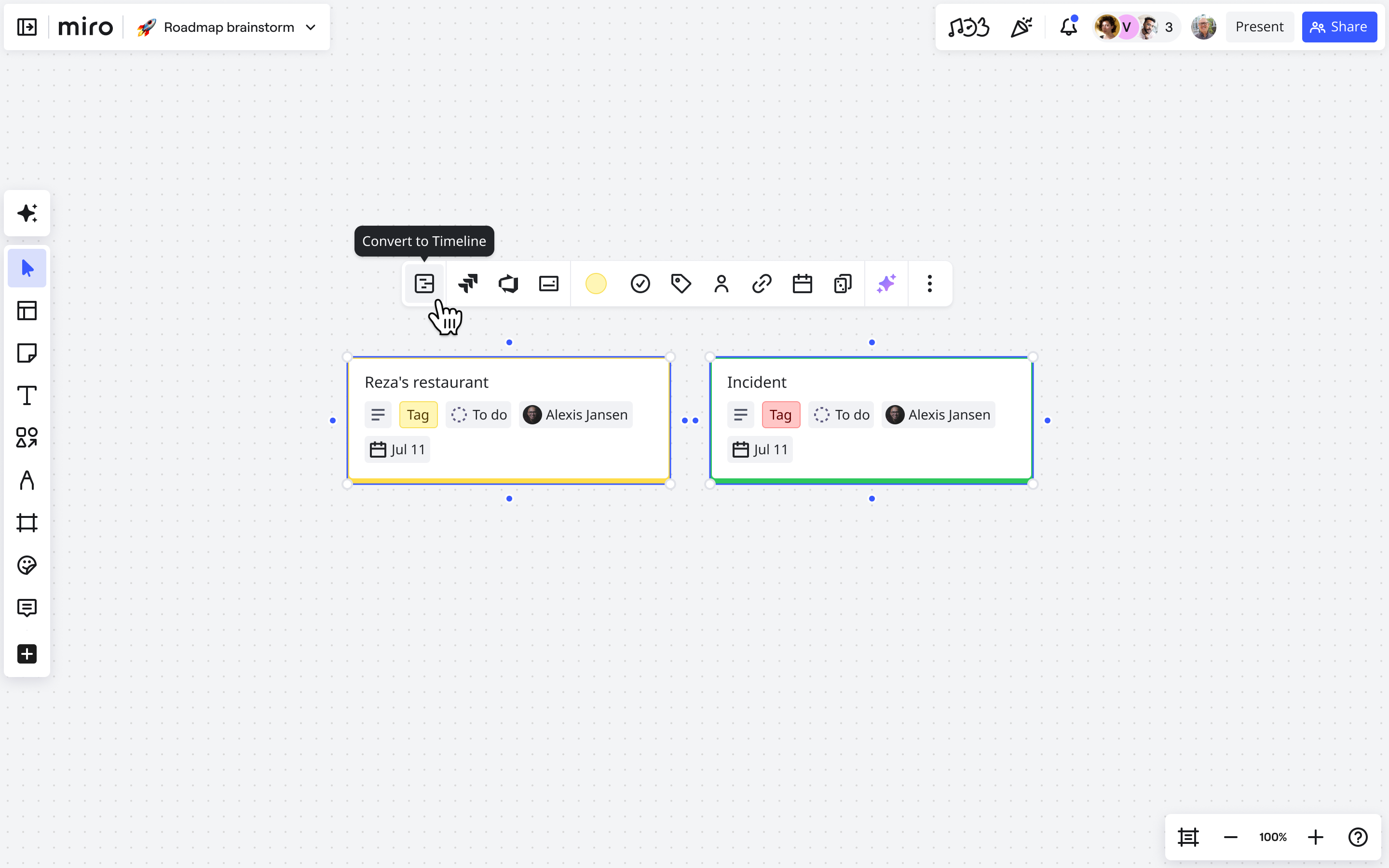Click the Jul 11 date on Incident card
The image size is (1389, 868).
coord(760,449)
